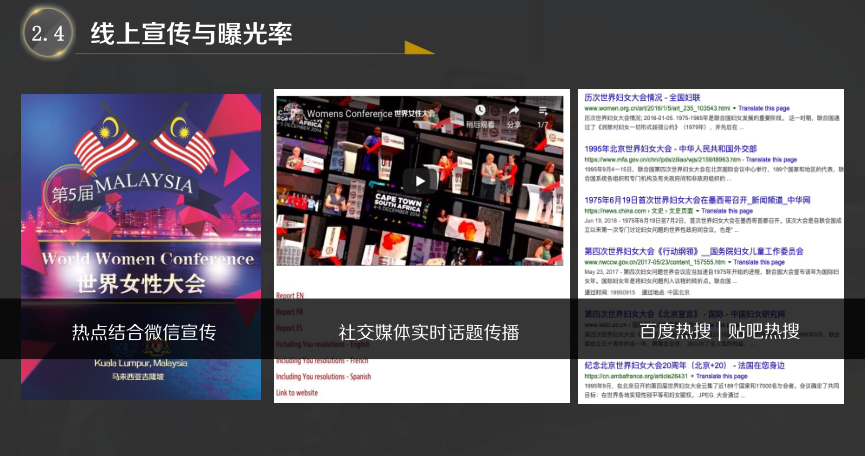The height and width of the screenshot is (456, 865).
Task: Open 'Including You resolutions - French' link
Action: (322, 361)
